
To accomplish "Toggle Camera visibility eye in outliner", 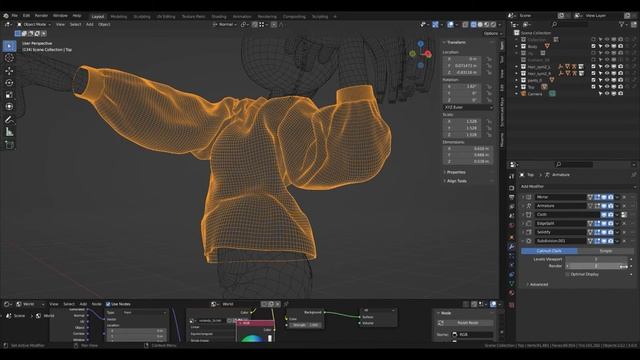I will click(607, 94).
